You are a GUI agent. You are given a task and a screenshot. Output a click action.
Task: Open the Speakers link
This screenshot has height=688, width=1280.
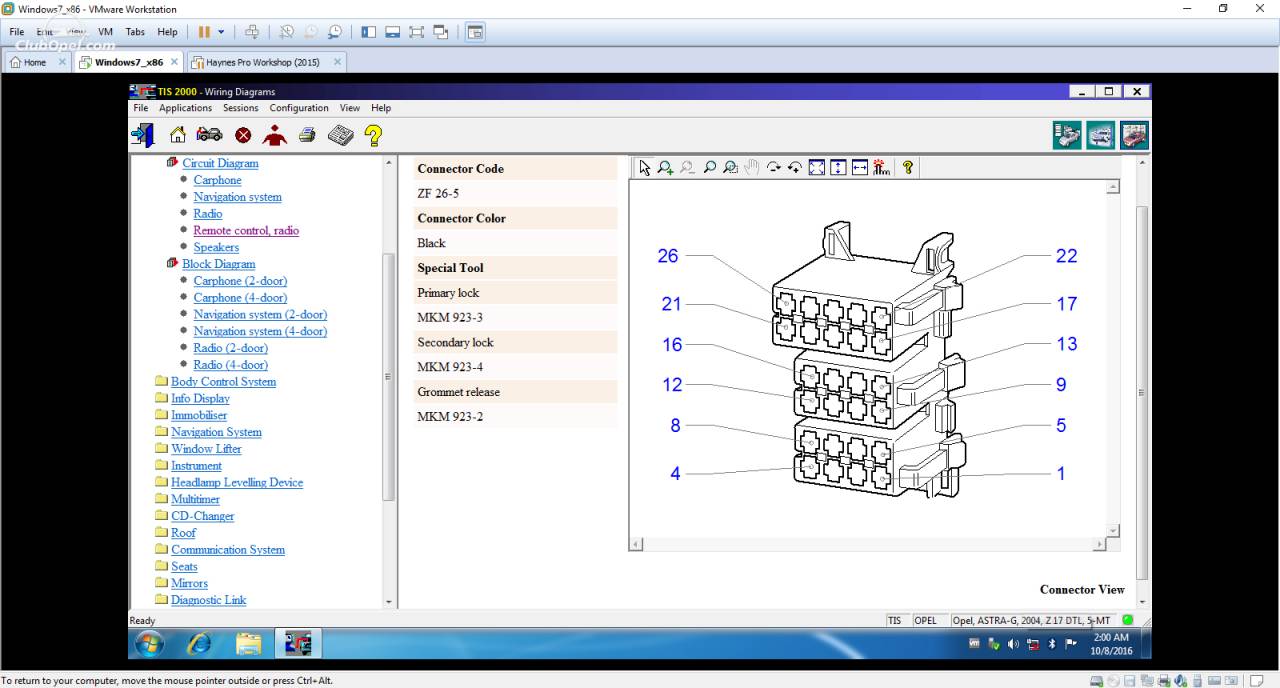pyautogui.click(x=216, y=247)
